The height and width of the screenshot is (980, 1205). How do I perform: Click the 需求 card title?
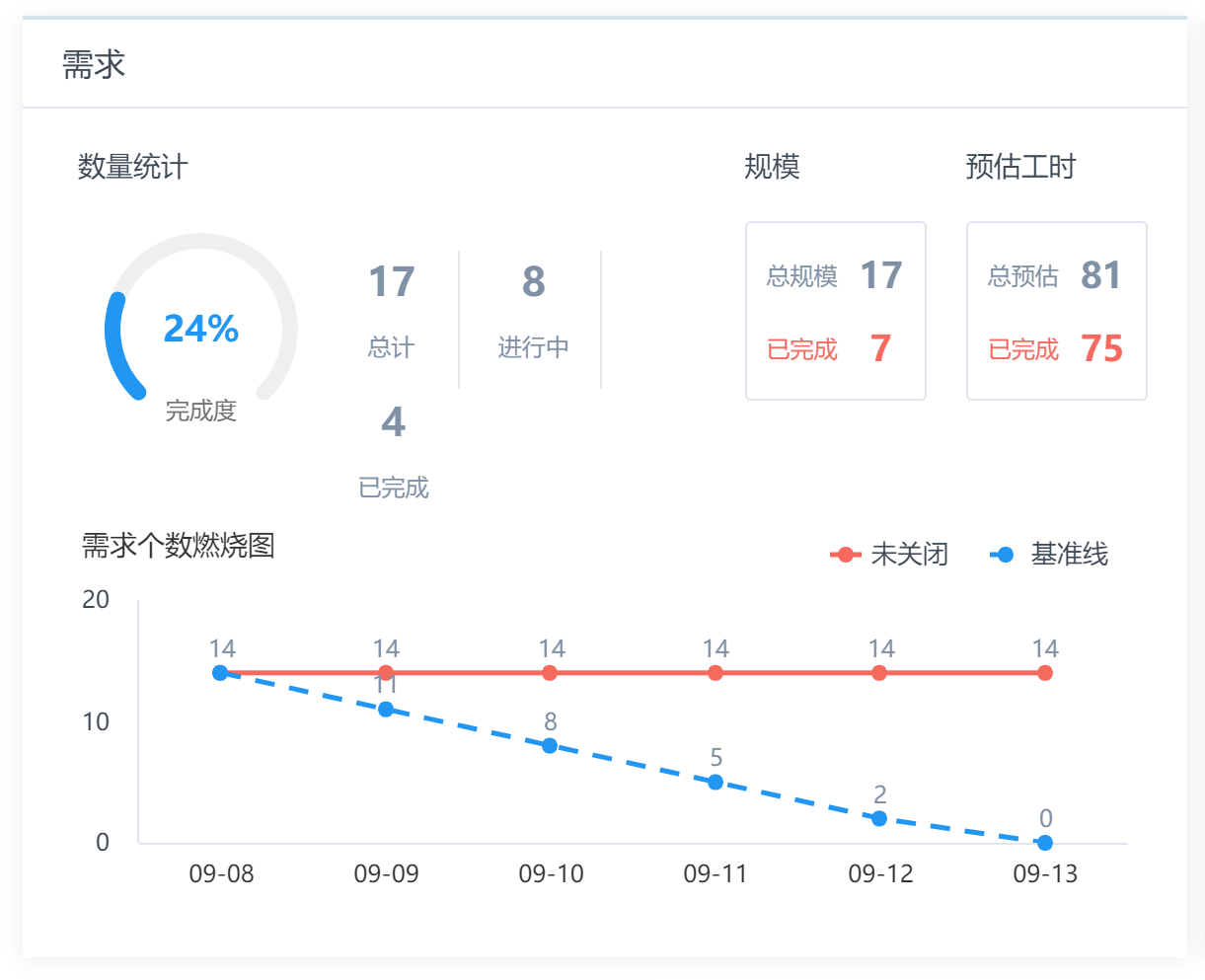pos(94,64)
